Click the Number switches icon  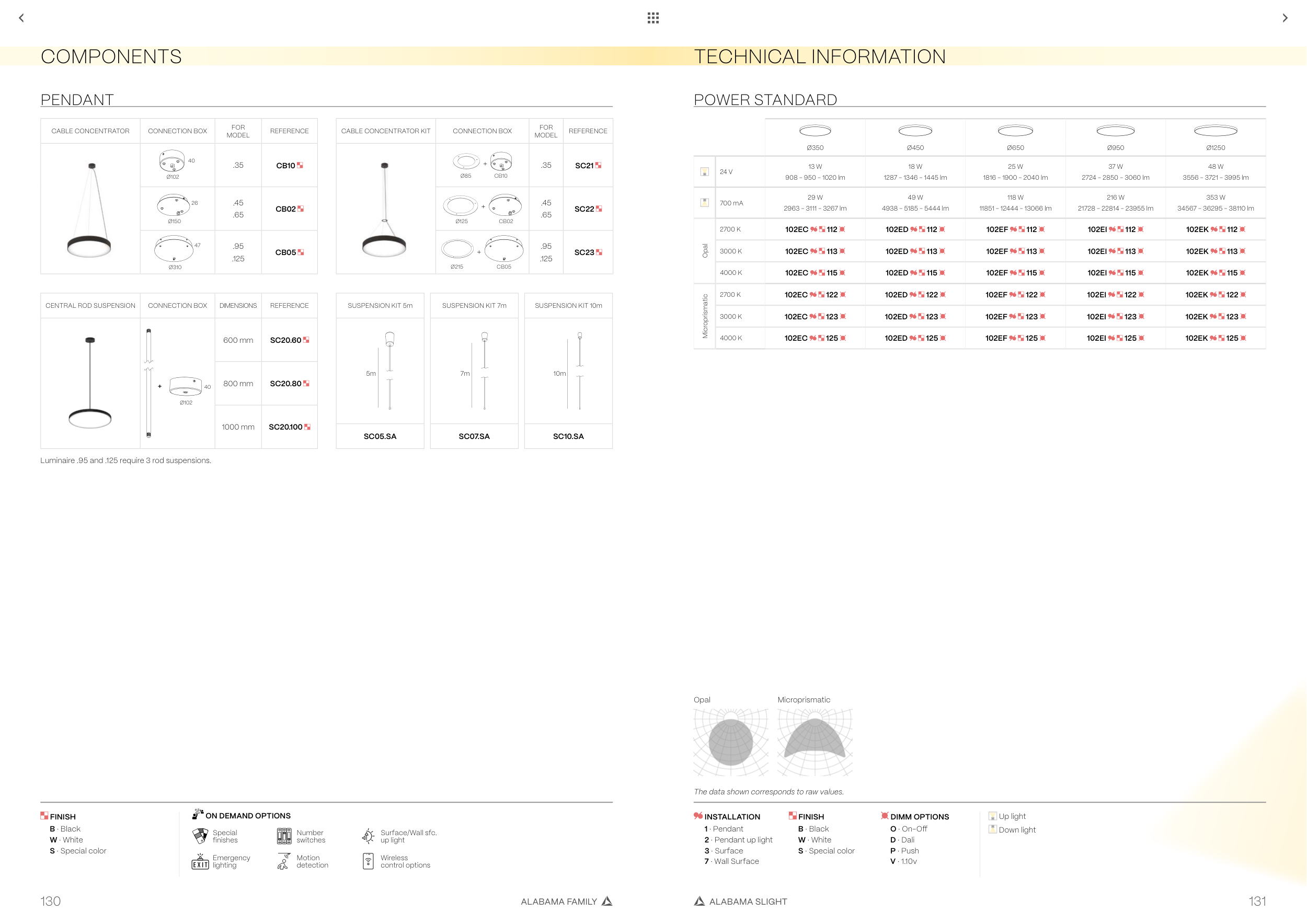[284, 836]
